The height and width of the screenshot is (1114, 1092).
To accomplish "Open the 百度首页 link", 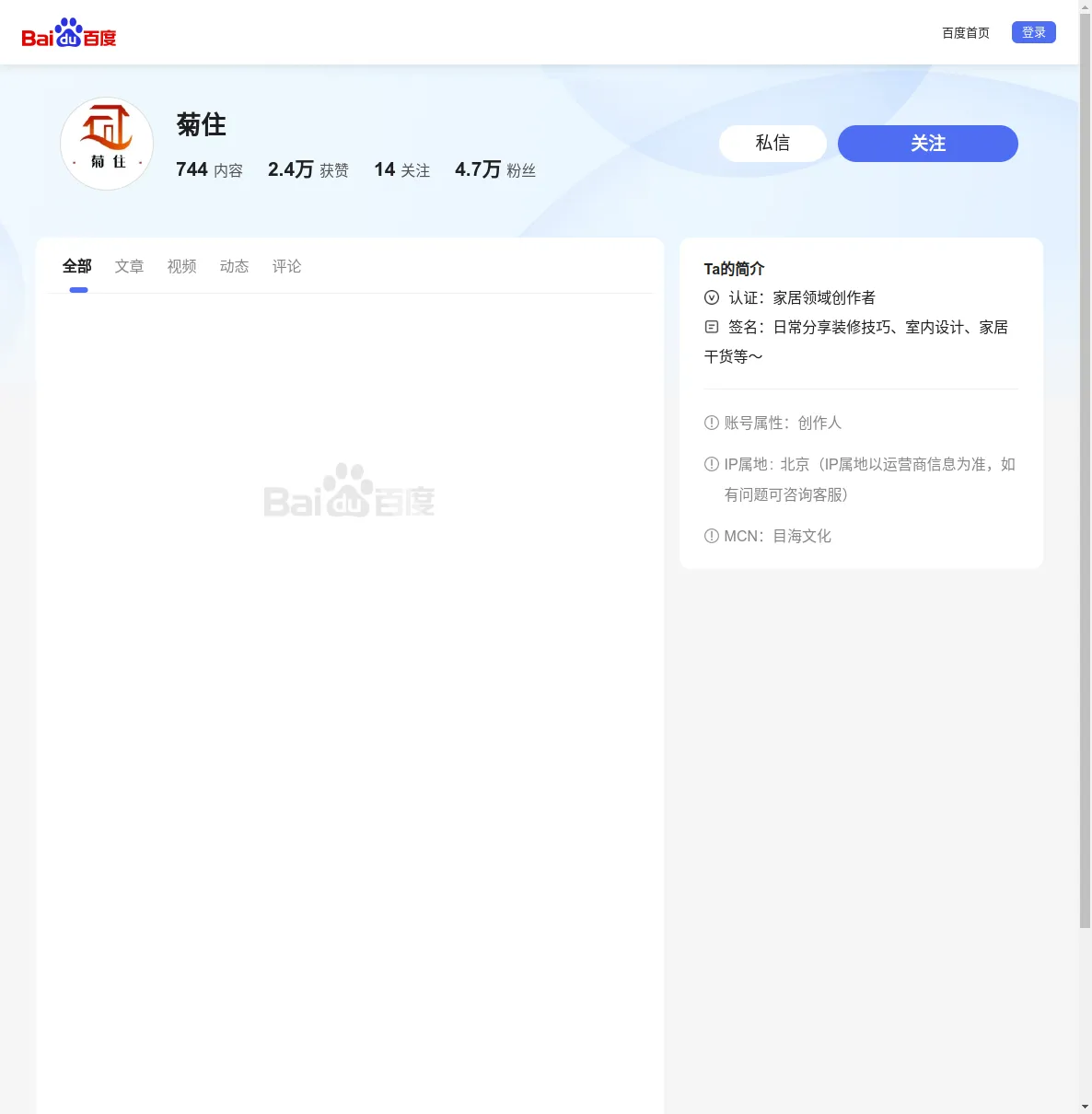I will [965, 33].
